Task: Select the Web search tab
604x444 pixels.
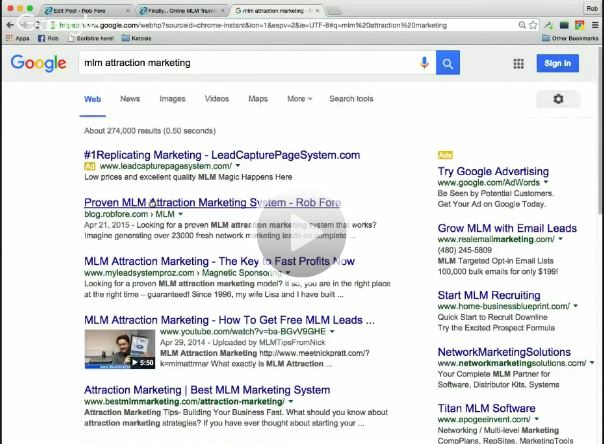Action: (92, 99)
